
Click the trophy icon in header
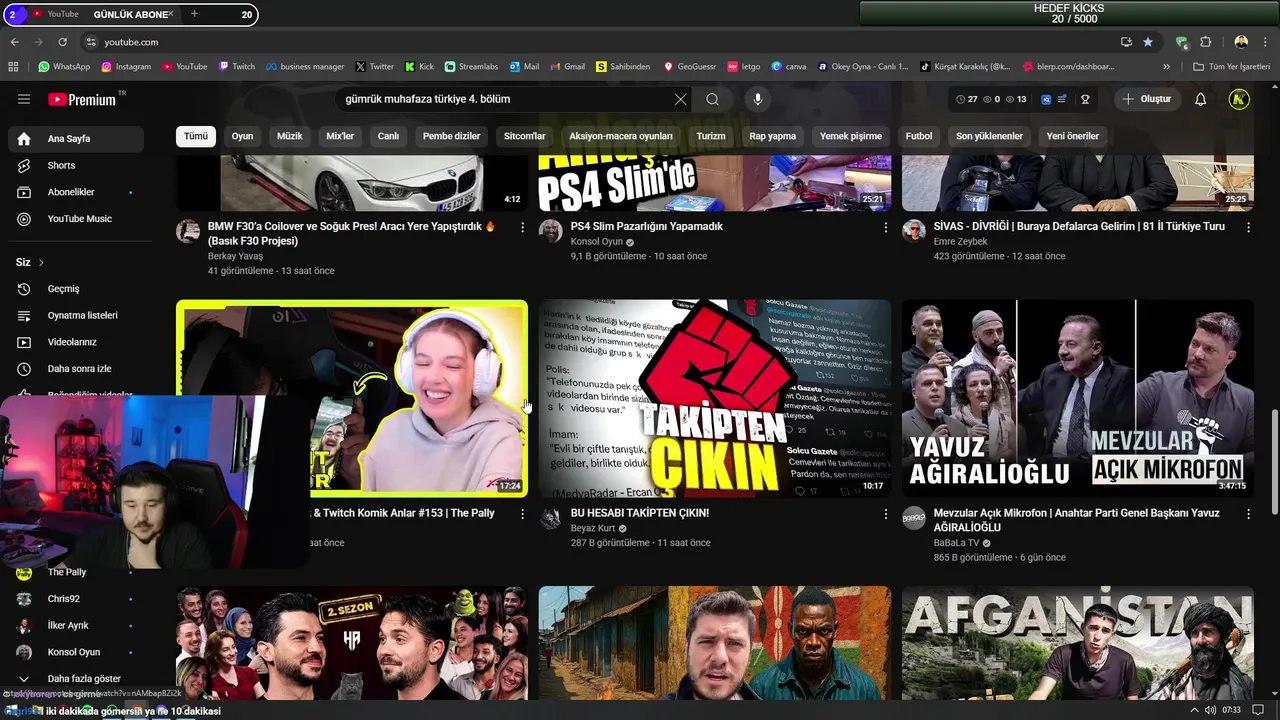(x=1085, y=99)
